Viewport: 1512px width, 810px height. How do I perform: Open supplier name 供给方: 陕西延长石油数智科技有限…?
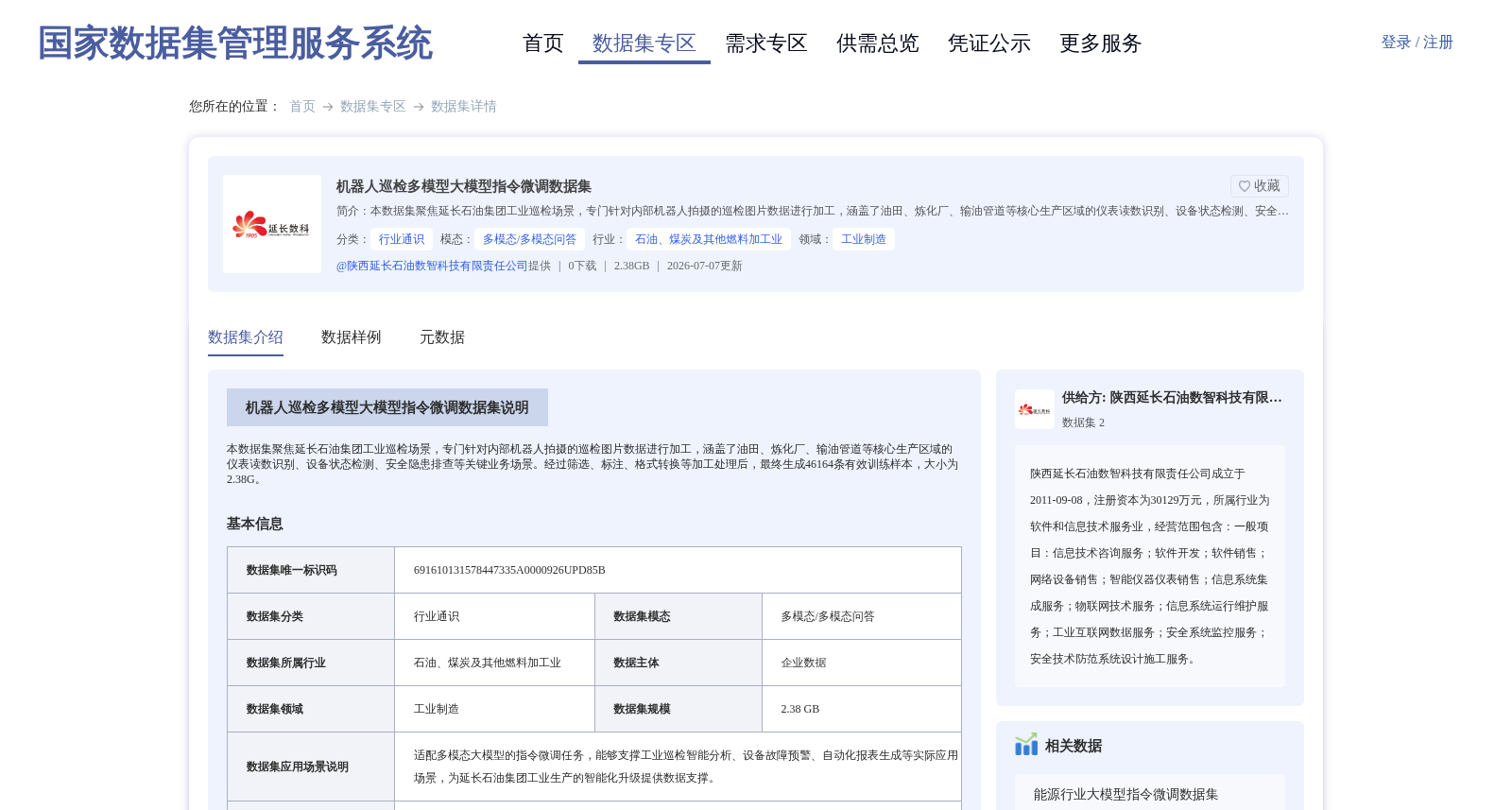[1172, 398]
